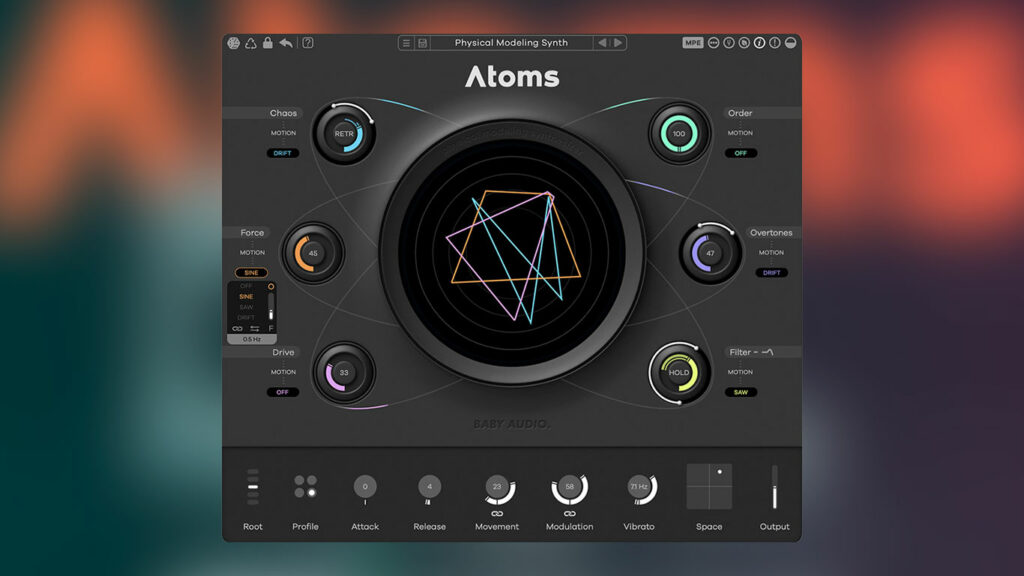1024x576 pixels.
Task: Click the randomize triangle icon top left
Action: 251,42
